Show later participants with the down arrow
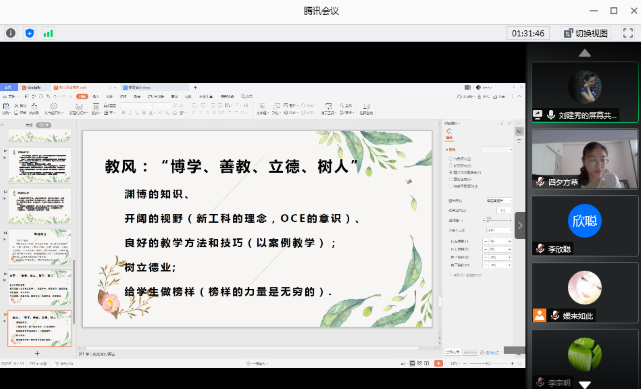The image size is (641, 389). [x=585, y=385]
